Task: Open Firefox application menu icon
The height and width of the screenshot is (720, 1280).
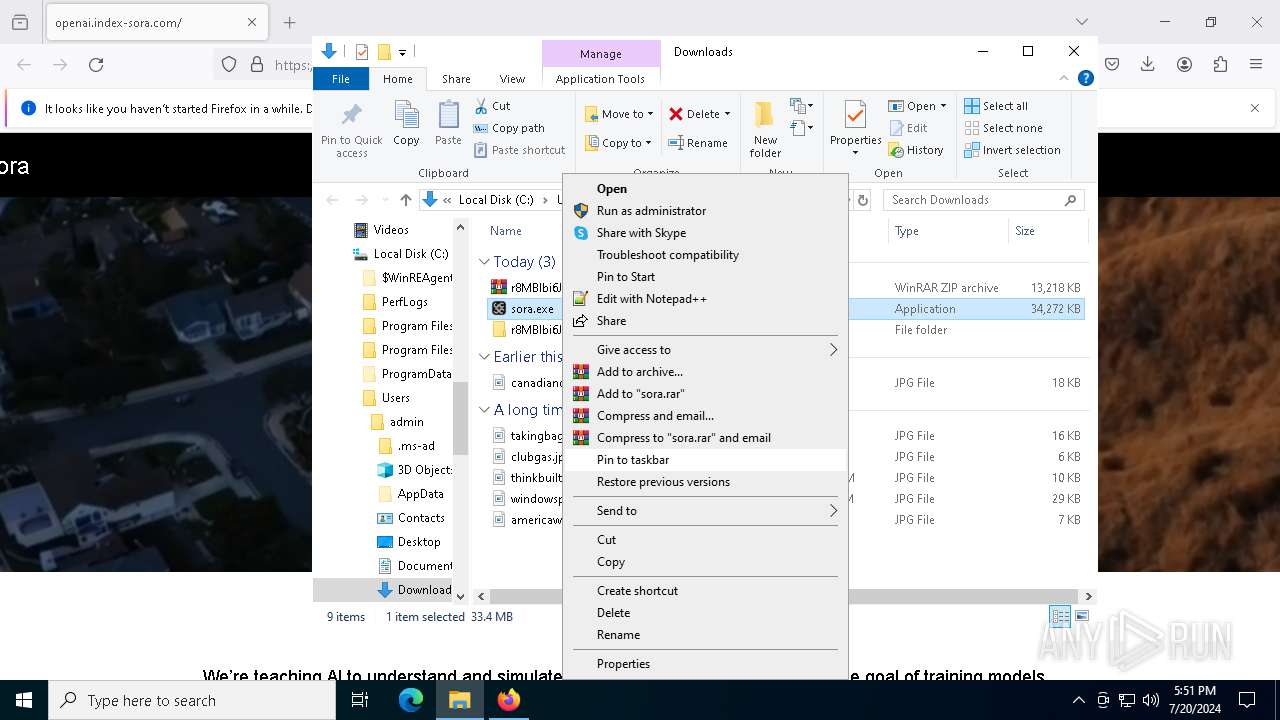Action: tap(1256, 65)
